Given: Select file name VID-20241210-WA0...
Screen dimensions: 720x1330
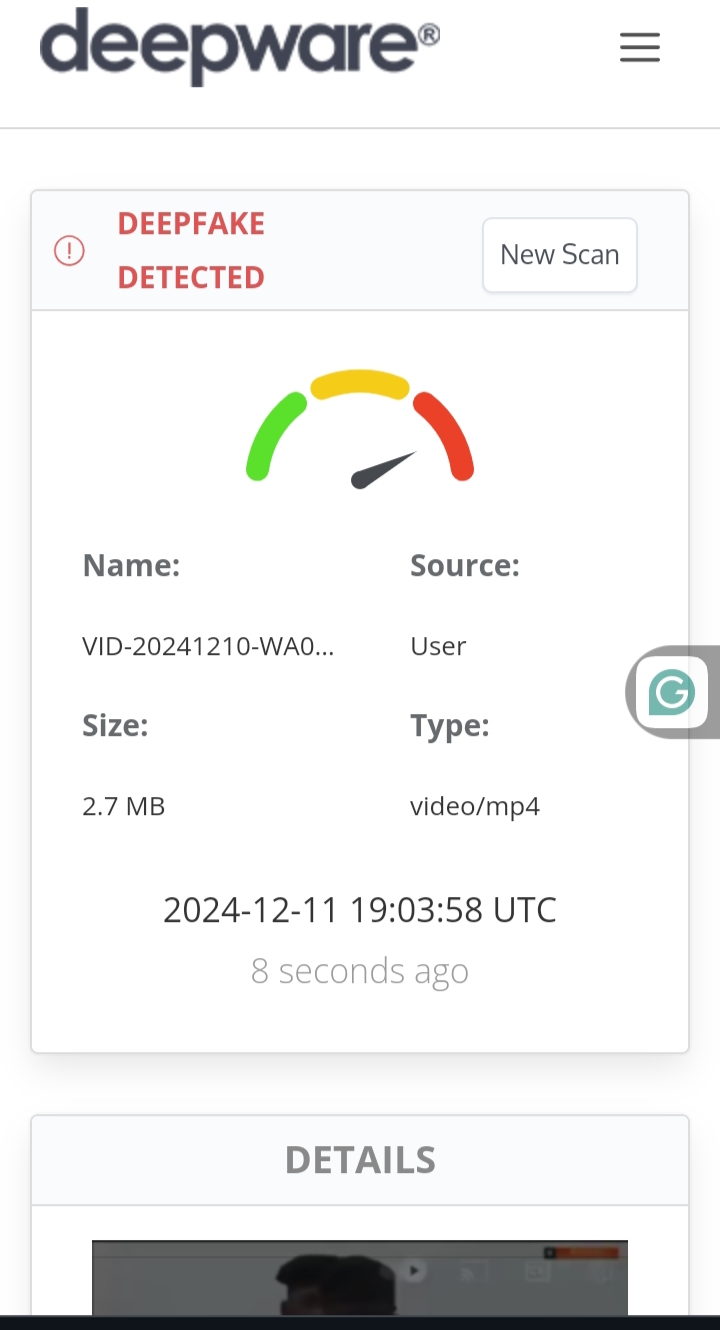Looking at the screenshot, I should (208, 646).
